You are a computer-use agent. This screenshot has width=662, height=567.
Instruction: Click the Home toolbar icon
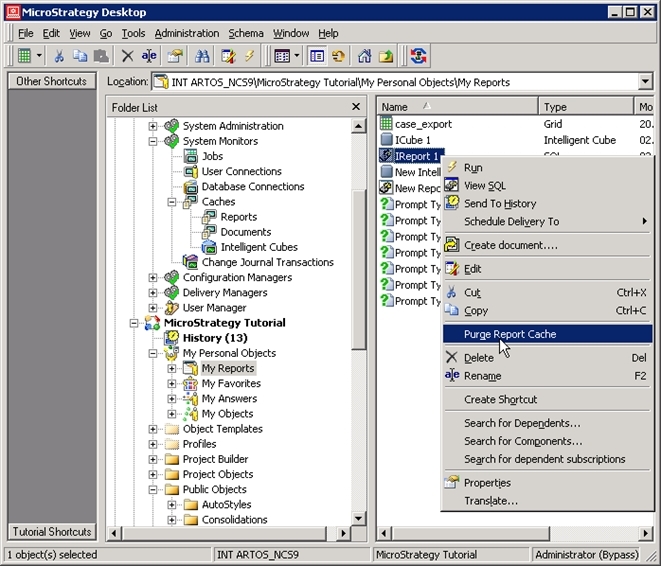pos(364,55)
